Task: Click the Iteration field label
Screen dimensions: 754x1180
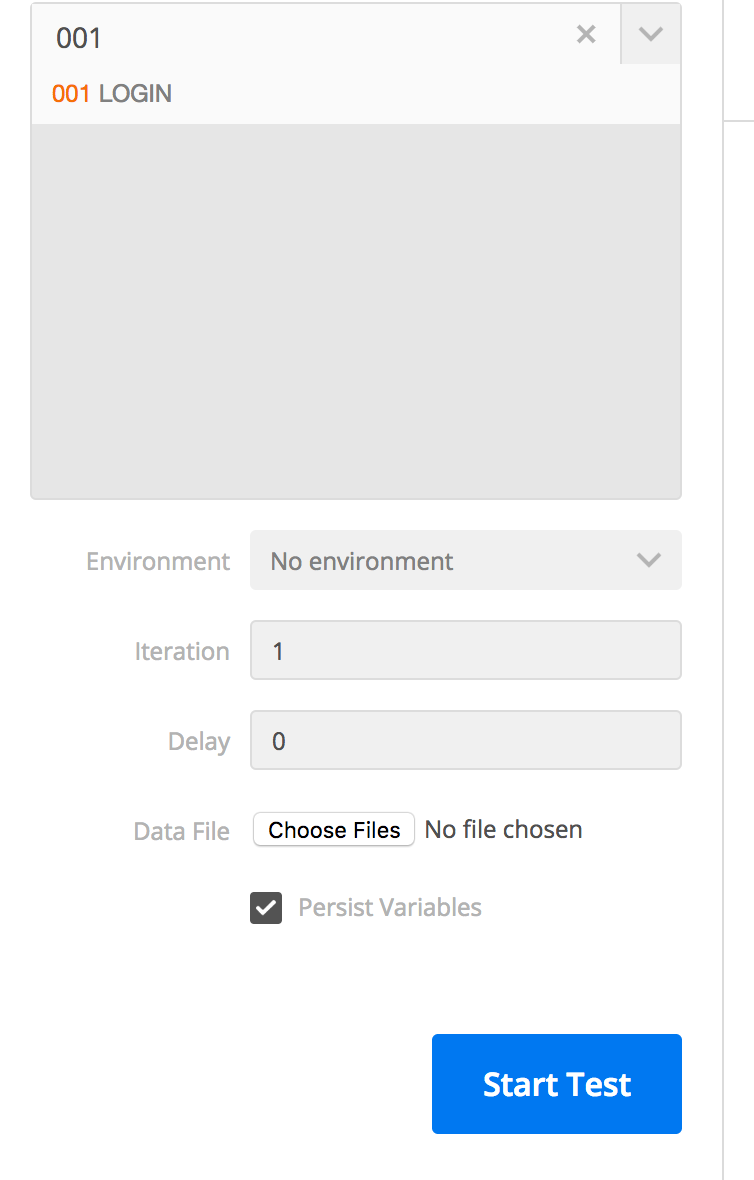Action: [182, 652]
